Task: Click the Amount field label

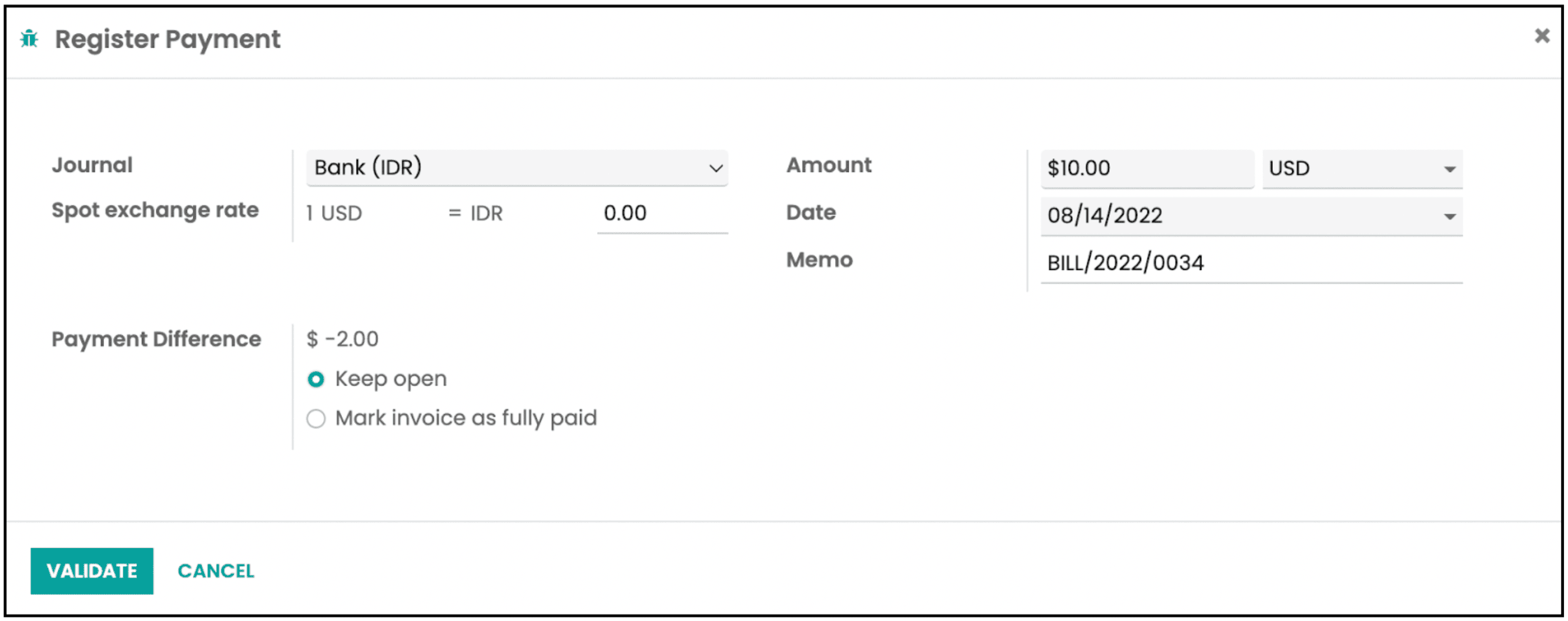Action: (x=829, y=165)
